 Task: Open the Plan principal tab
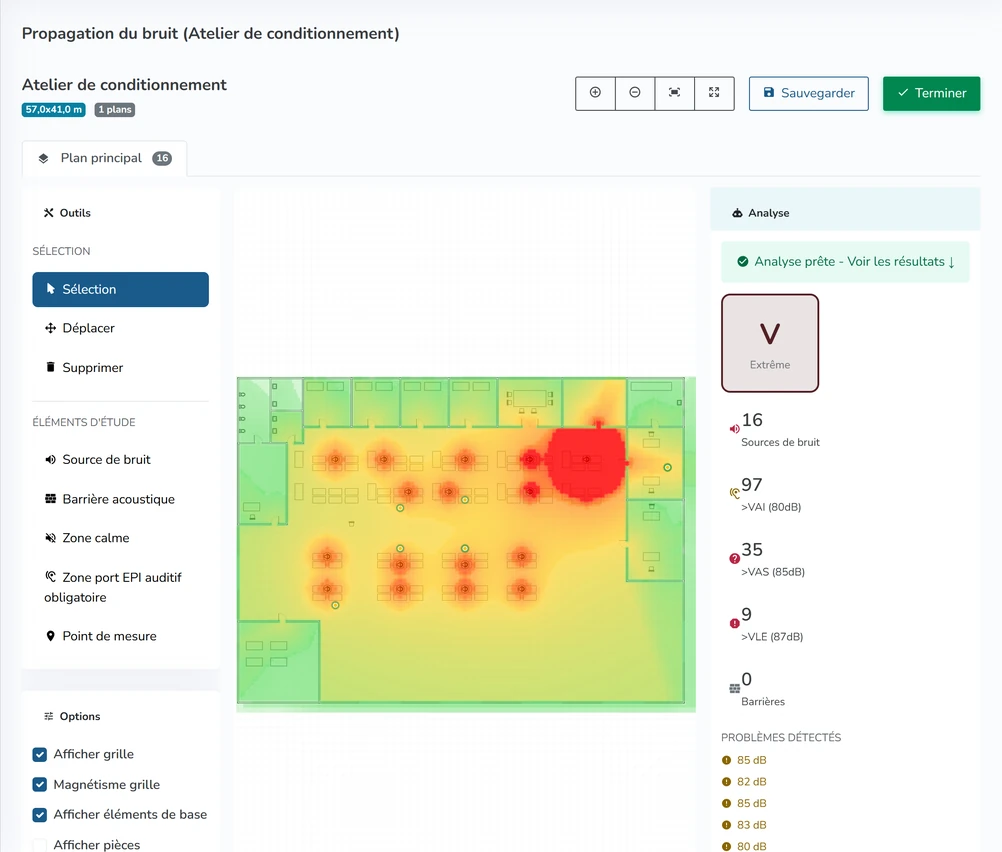(105, 158)
